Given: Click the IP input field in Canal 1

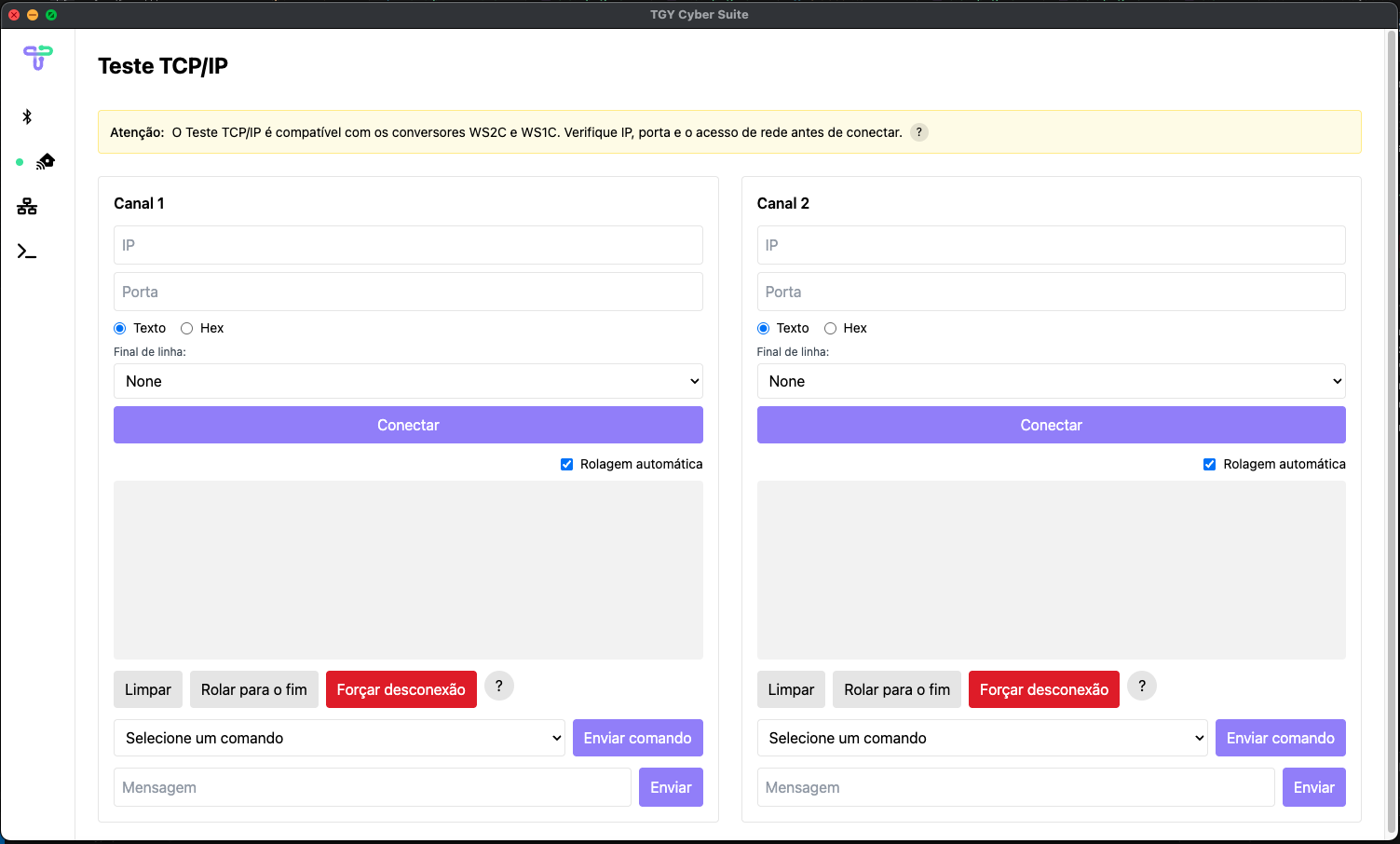Looking at the screenshot, I should tap(408, 245).
